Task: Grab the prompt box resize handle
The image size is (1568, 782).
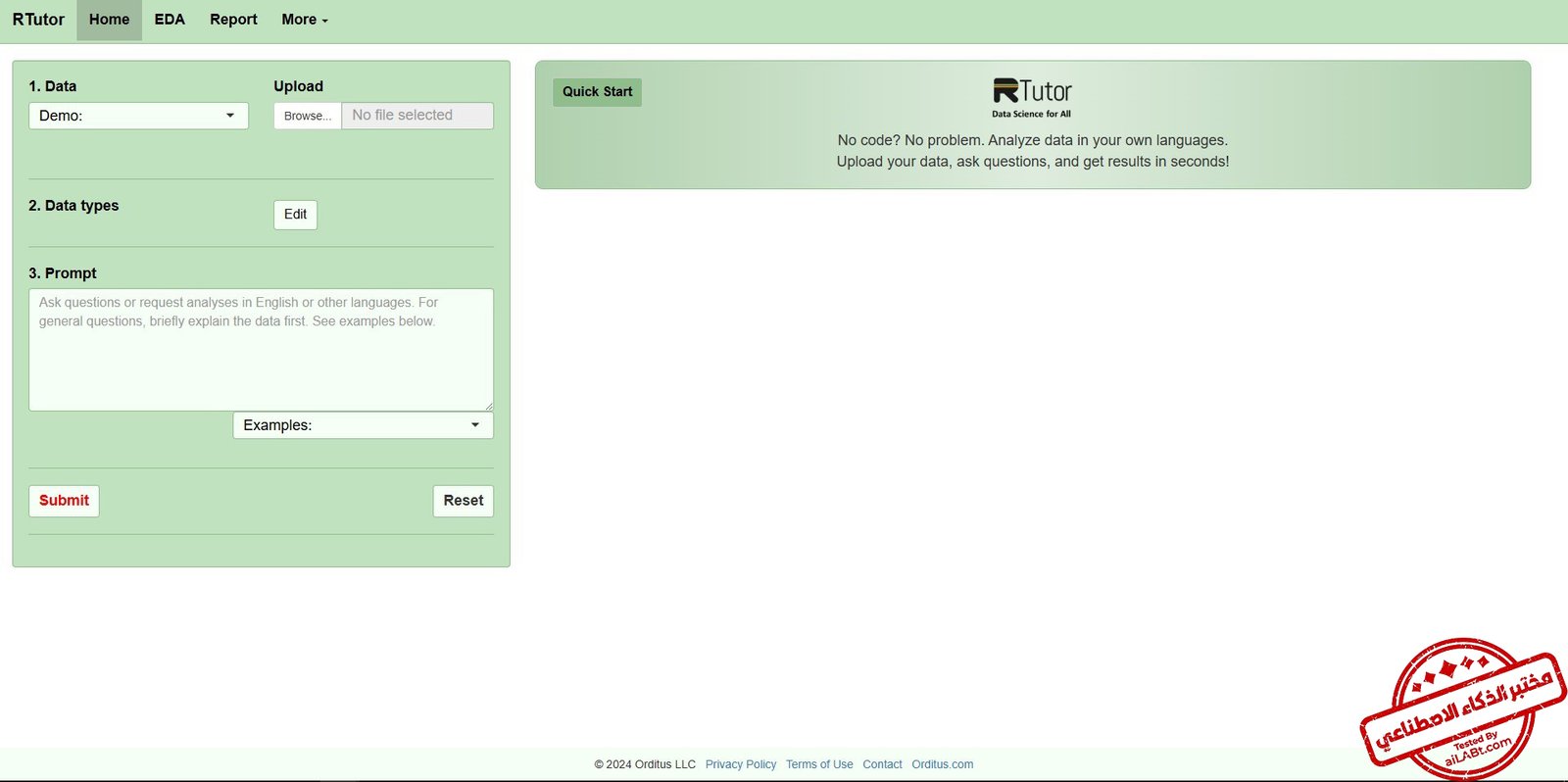Action: (x=488, y=406)
